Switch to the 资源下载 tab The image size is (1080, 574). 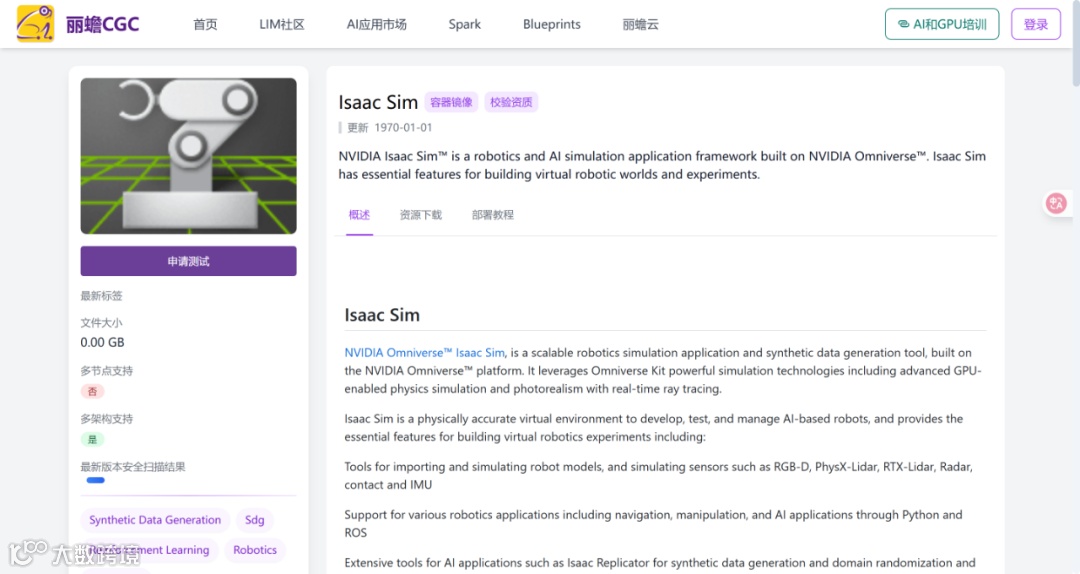click(x=420, y=215)
